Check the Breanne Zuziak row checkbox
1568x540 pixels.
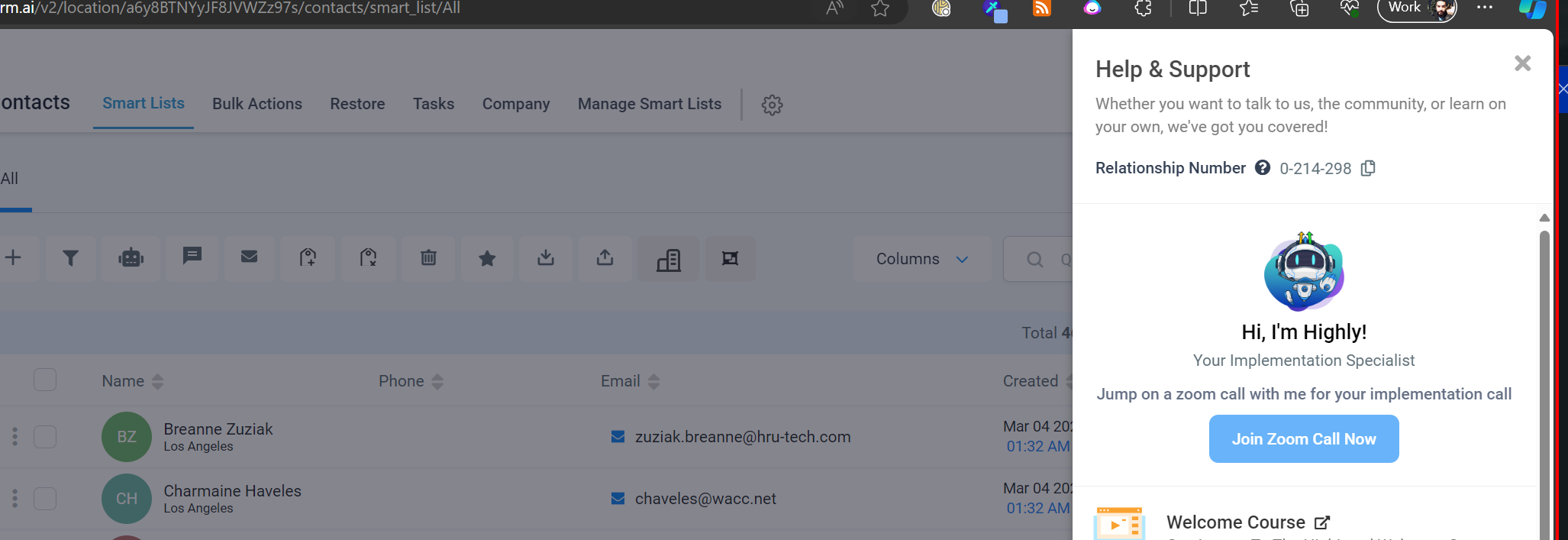(45, 437)
